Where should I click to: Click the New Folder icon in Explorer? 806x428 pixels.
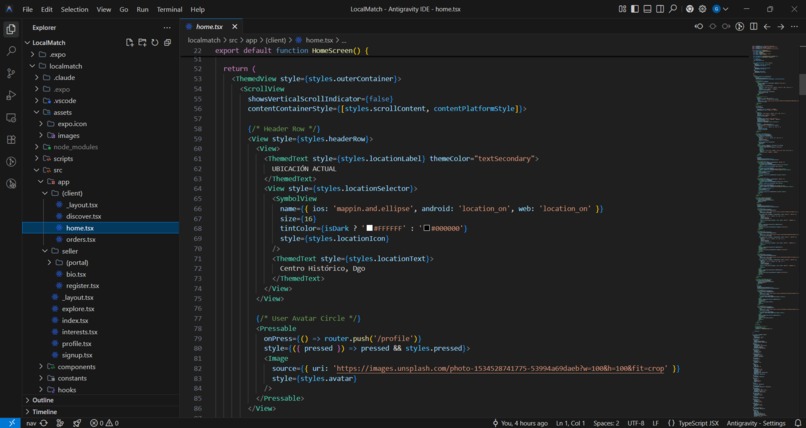(142, 43)
